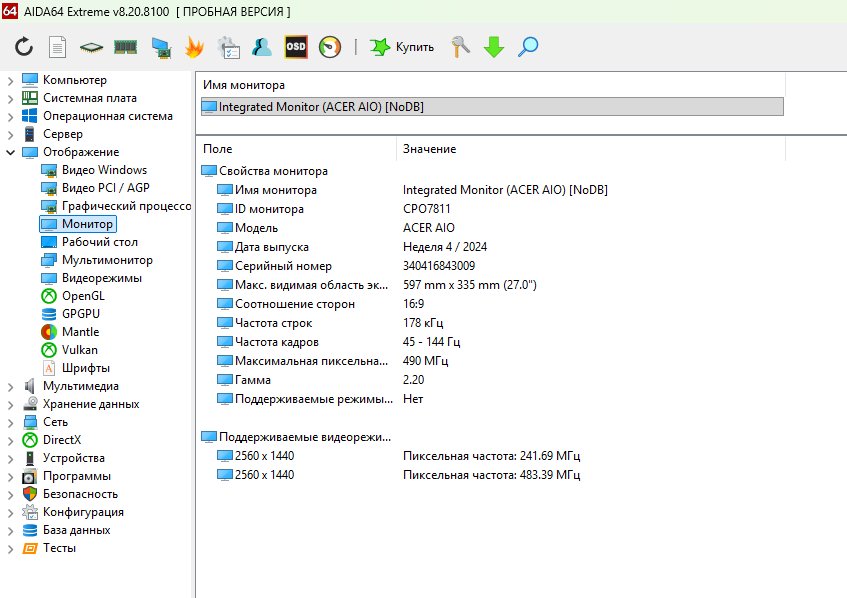Screen dimensions: 847x598
Task: Select row with pixel frequency 483.39 МГц
Action: point(399,475)
